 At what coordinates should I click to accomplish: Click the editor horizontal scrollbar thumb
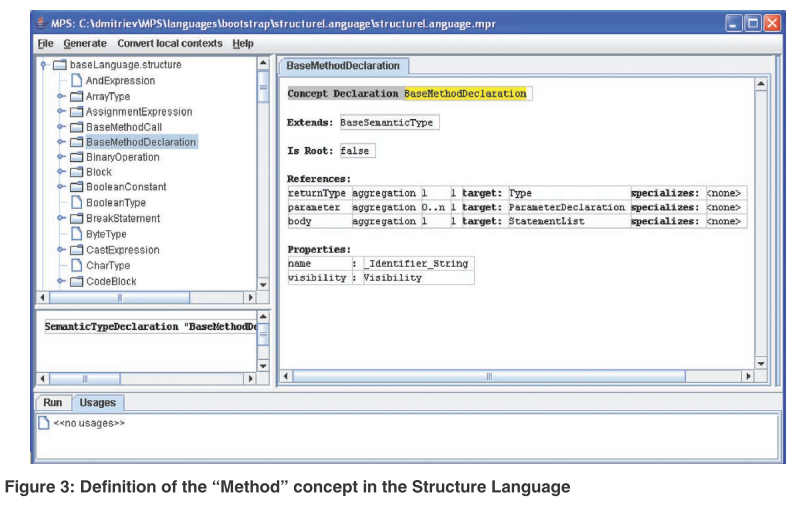pyautogui.click(x=489, y=376)
